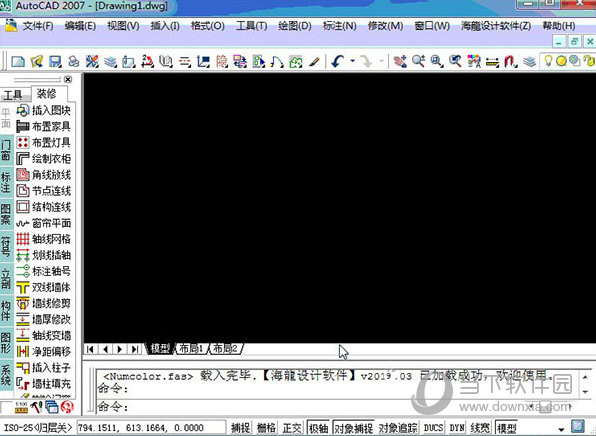
Task: Select the 插入图块 insert block tool
Action: [44, 110]
